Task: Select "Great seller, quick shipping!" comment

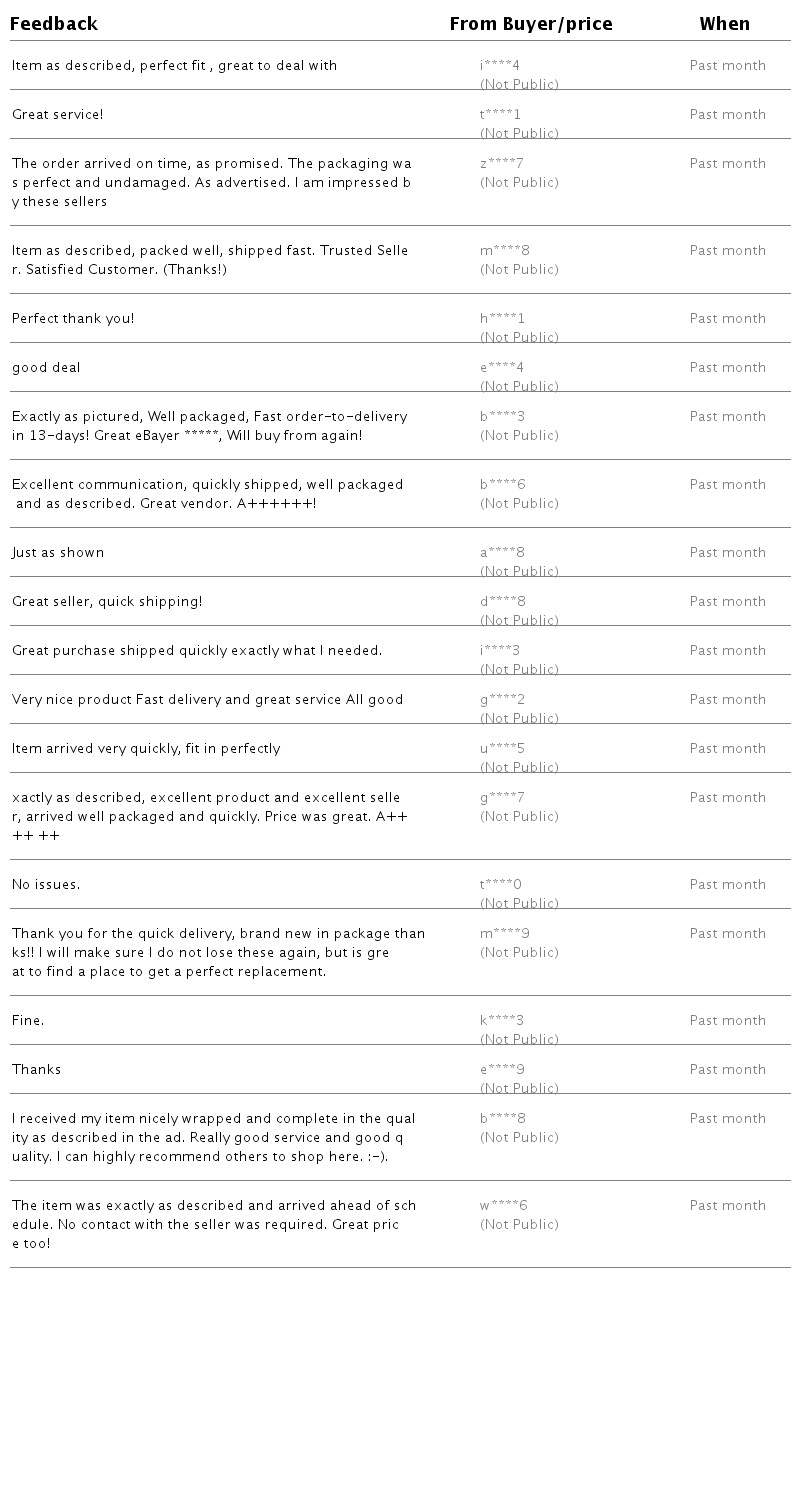Action: pos(107,602)
